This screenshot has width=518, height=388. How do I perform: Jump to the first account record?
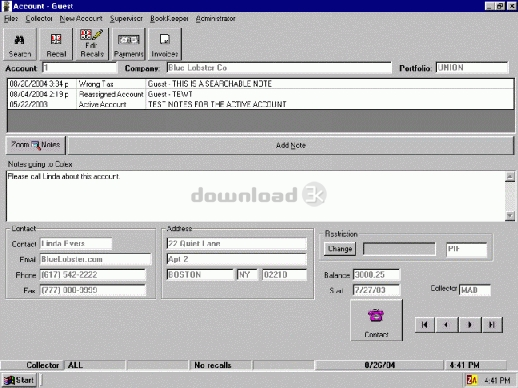coord(425,325)
